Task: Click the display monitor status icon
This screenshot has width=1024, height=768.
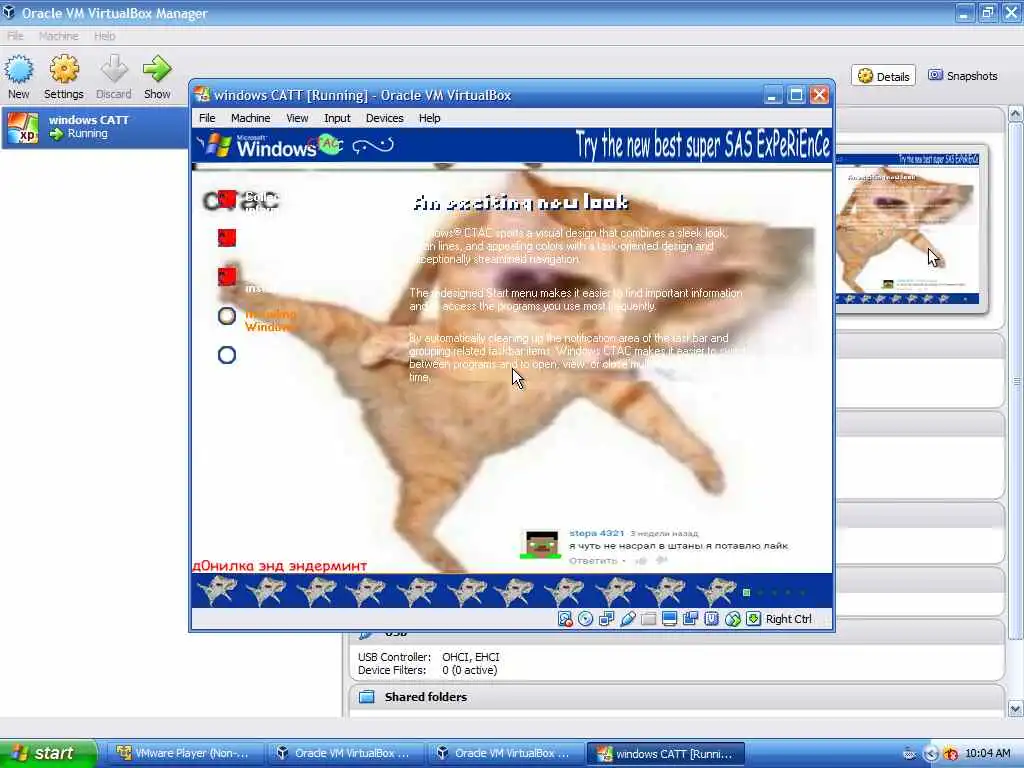Action: 669,618
